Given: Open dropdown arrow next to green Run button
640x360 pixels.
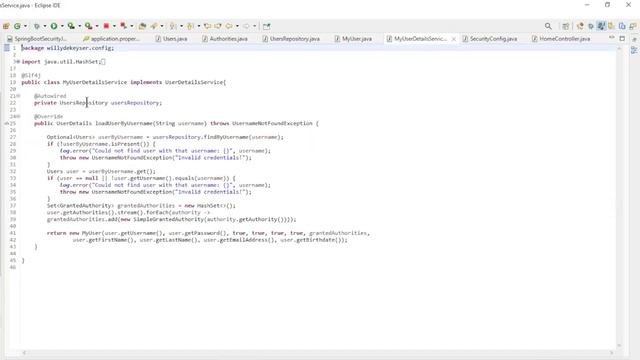Looking at the screenshot, I should tap(62, 26).
